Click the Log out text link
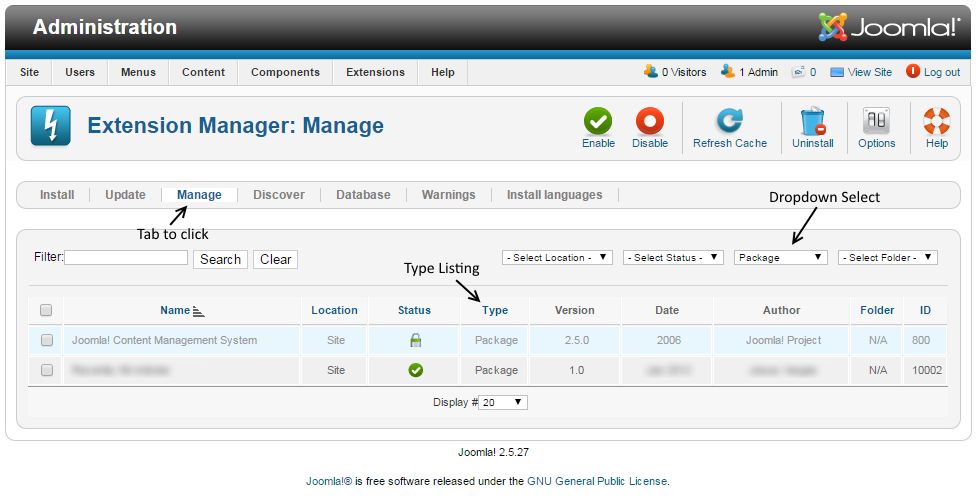Image resolution: width=977 pixels, height=497 pixels. coord(941,72)
